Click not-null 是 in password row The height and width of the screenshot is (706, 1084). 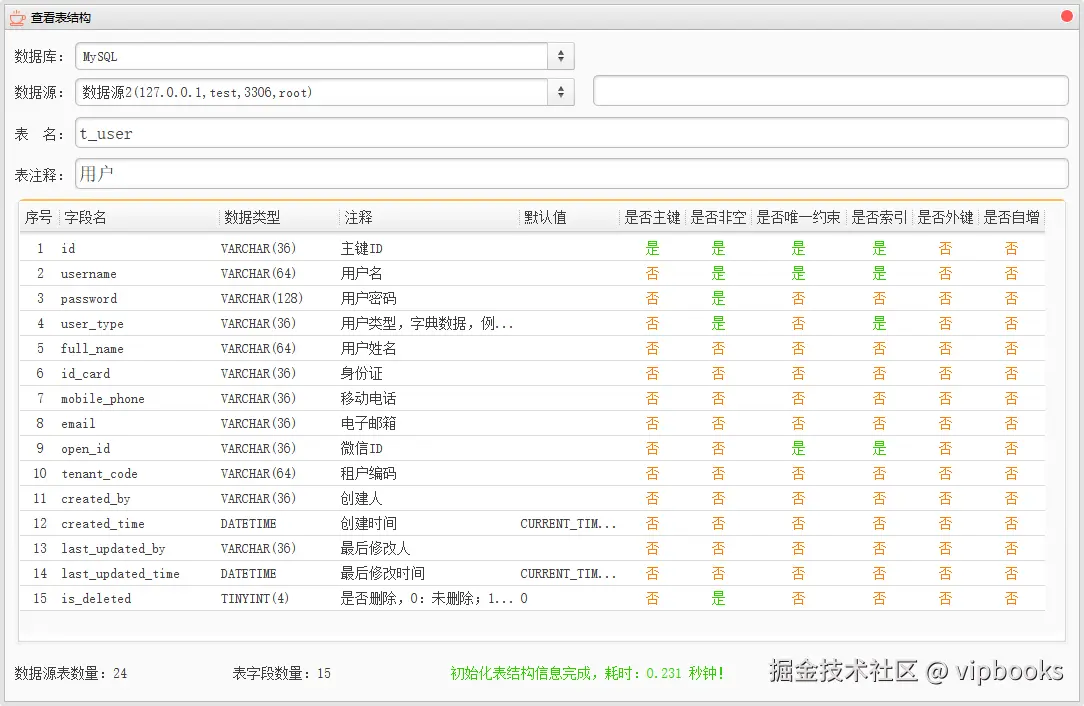(718, 299)
